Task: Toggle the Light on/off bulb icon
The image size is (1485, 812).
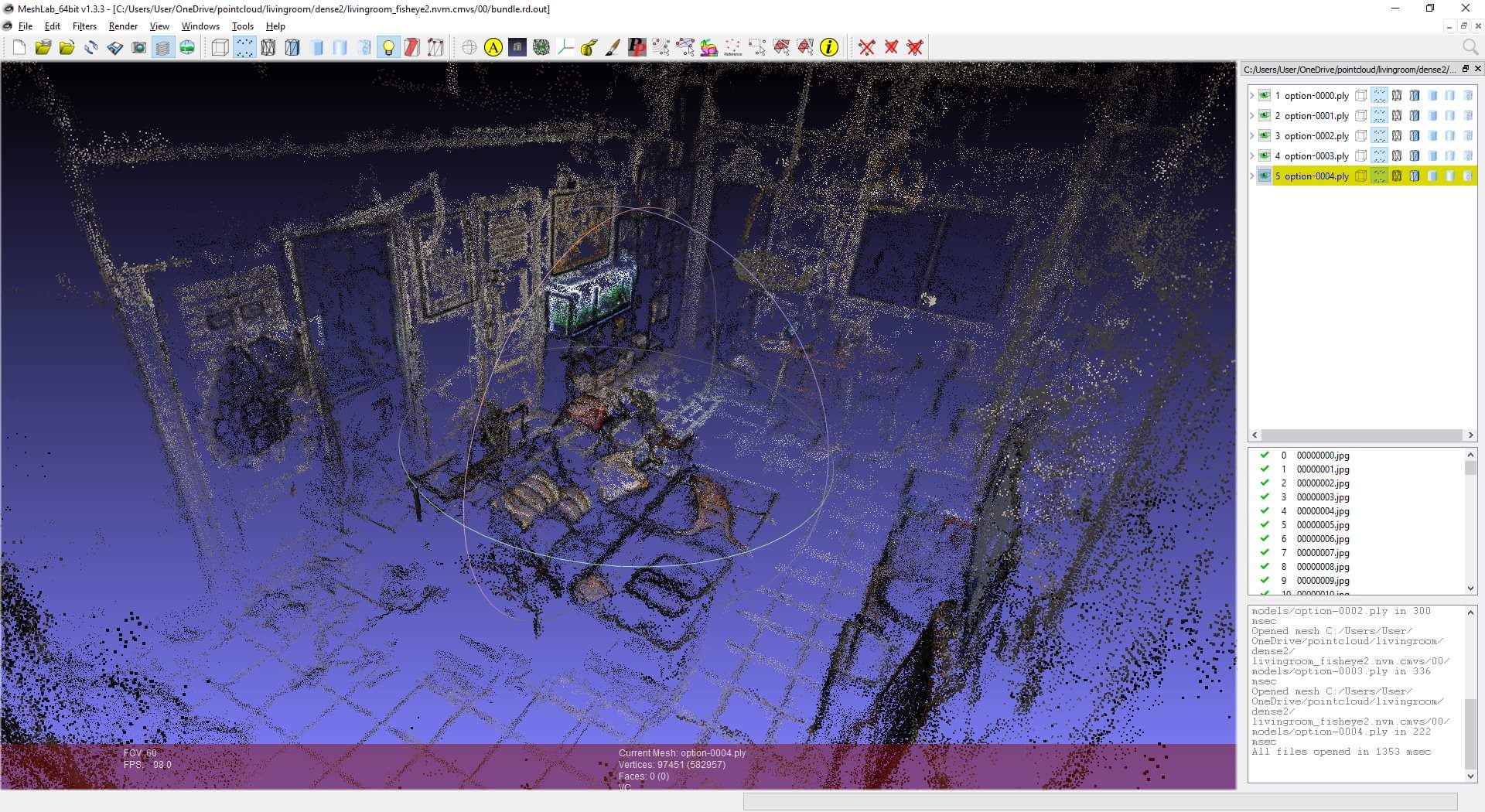Action: [x=388, y=48]
